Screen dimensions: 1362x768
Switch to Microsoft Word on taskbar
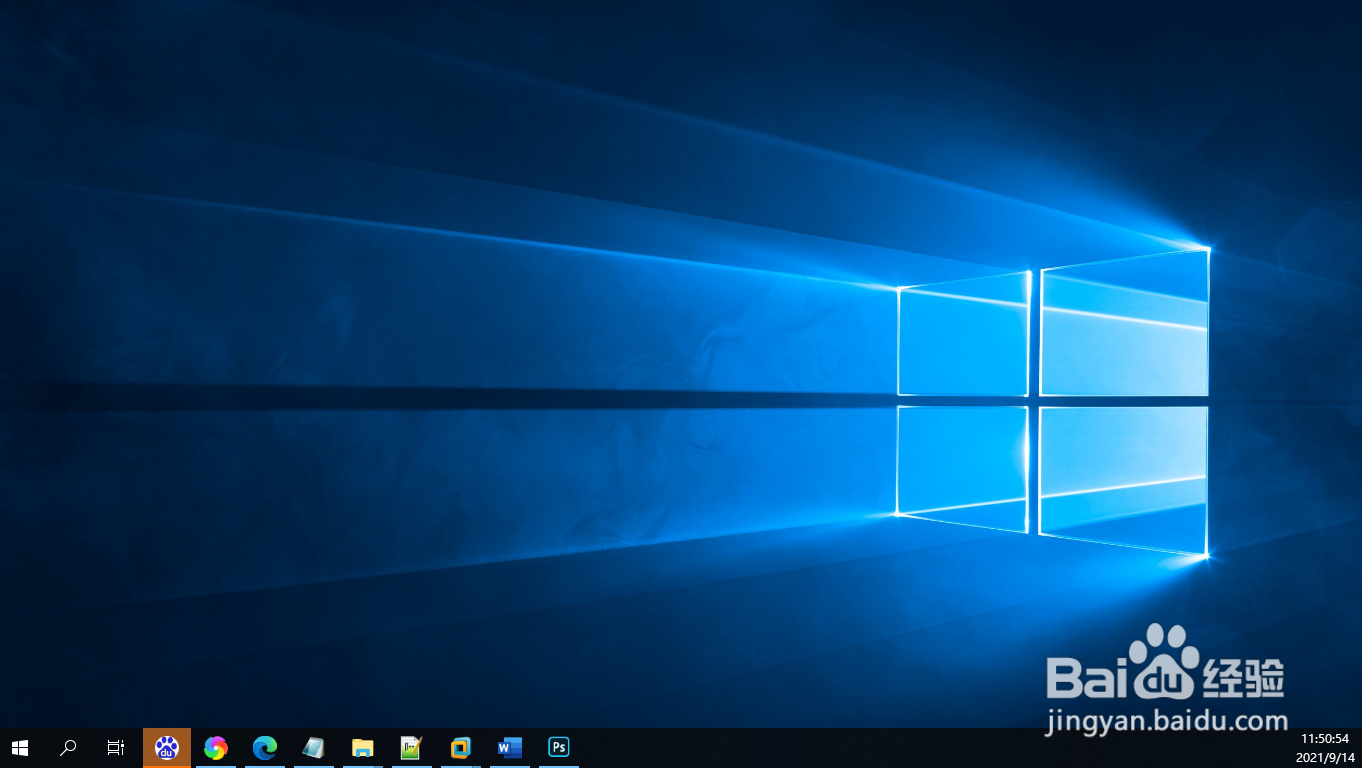click(x=509, y=747)
